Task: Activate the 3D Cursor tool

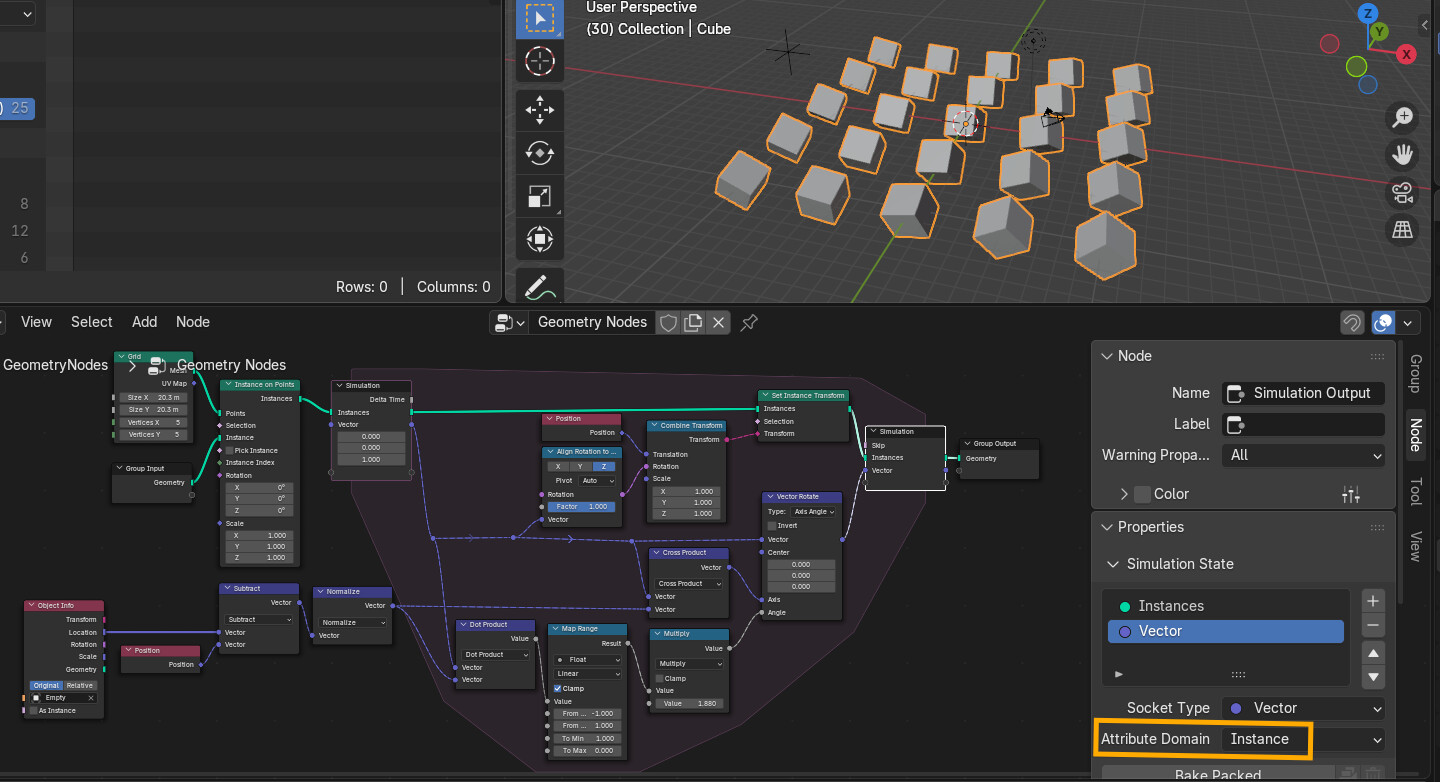Action: [540, 61]
